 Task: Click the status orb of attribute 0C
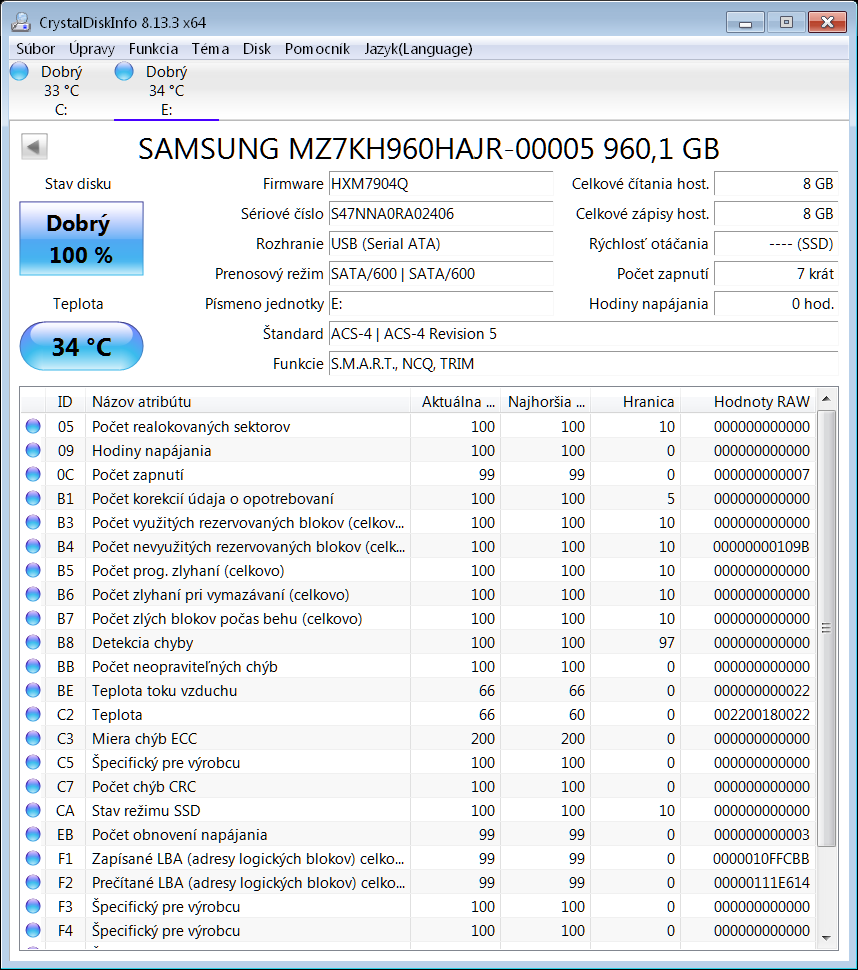[x=33, y=474]
